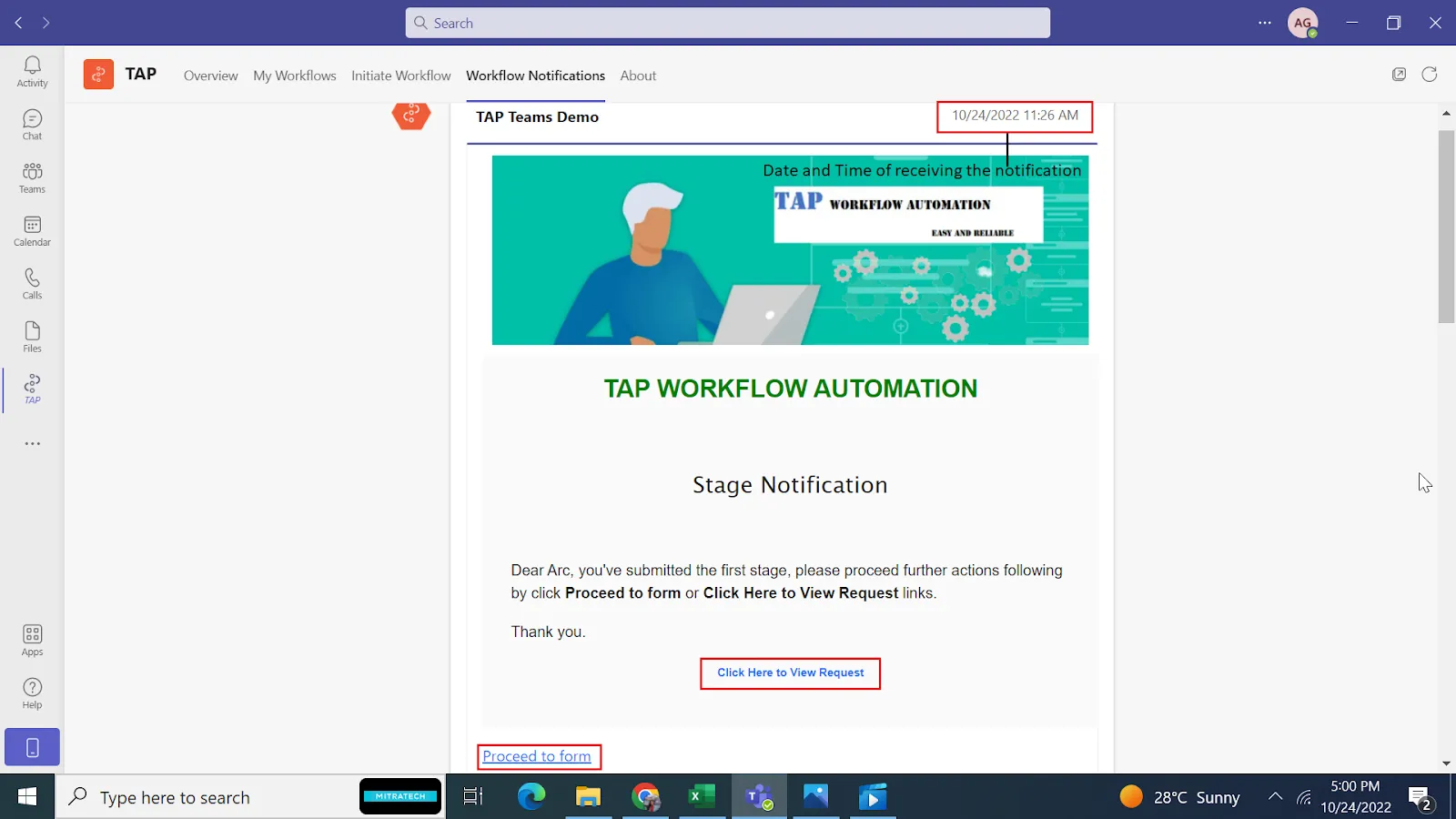
Task: Open the Calendar sidebar icon
Action: tap(32, 230)
